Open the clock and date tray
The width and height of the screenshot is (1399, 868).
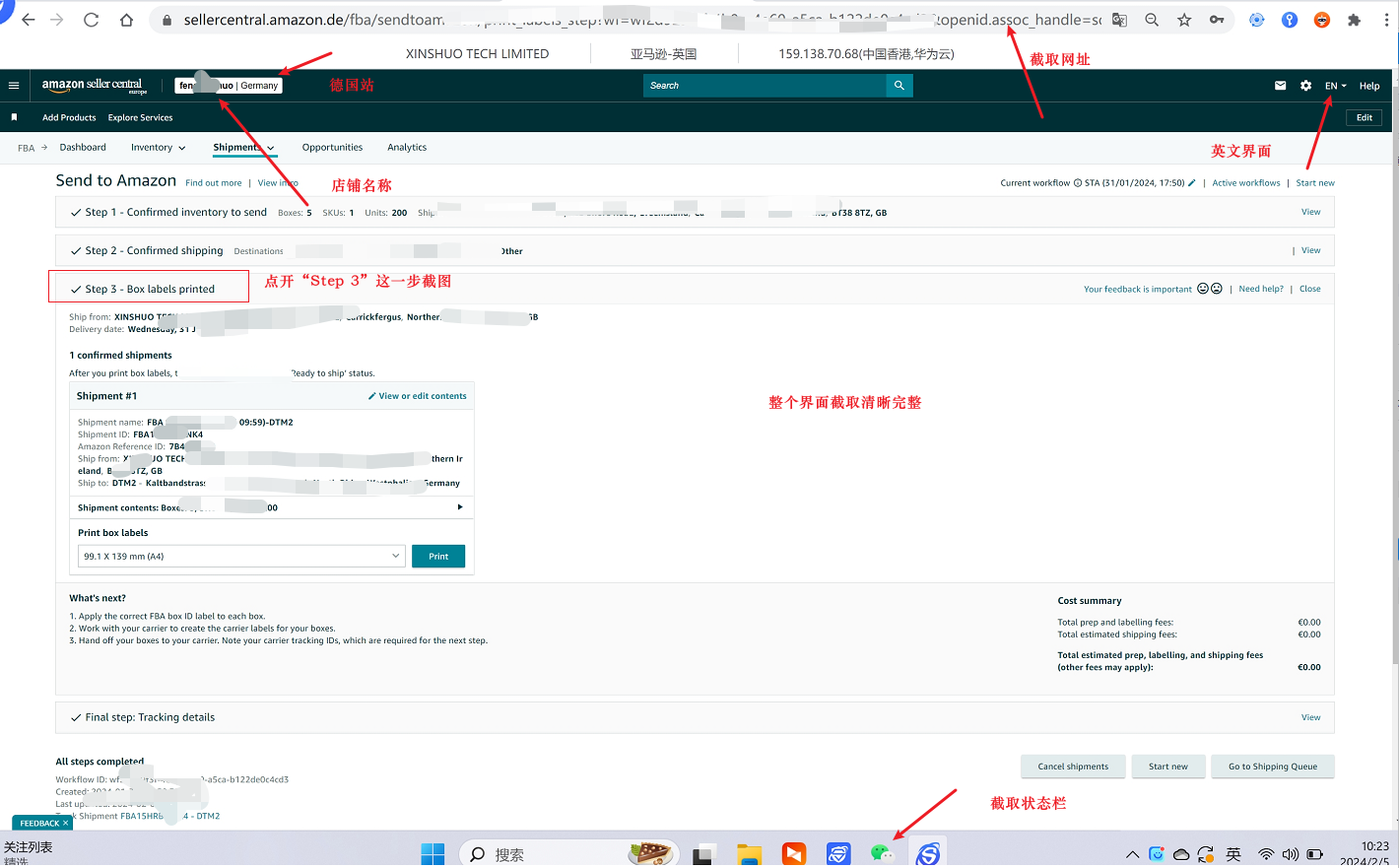click(x=1367, y=853)
